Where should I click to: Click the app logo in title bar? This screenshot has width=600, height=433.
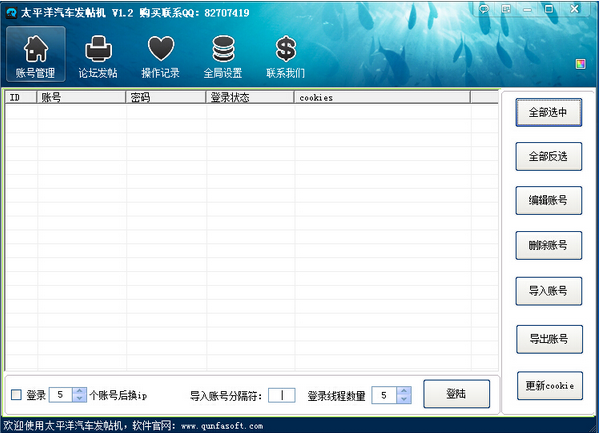point(11,13)
